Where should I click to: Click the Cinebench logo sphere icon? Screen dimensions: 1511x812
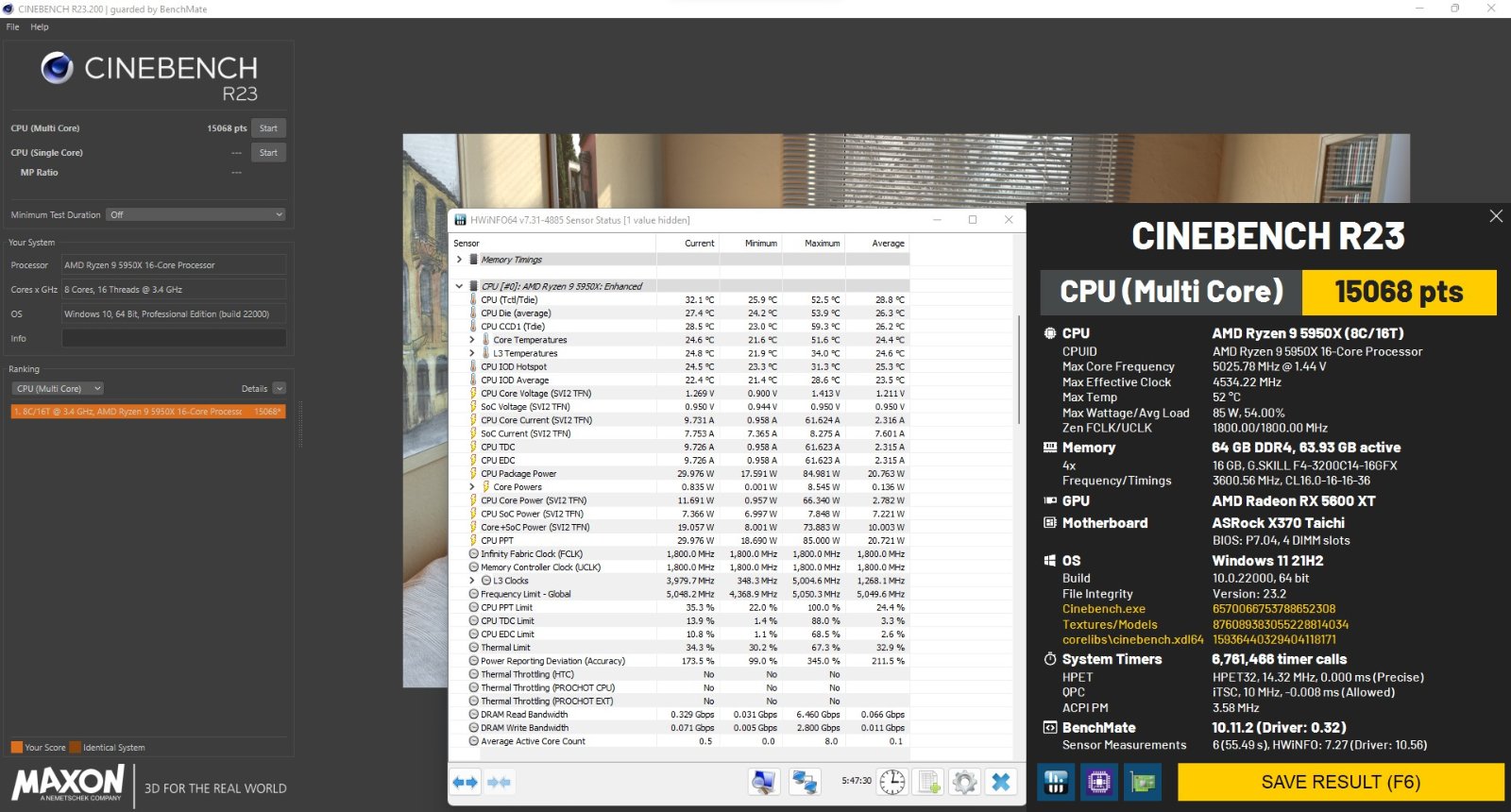(57, 68)
